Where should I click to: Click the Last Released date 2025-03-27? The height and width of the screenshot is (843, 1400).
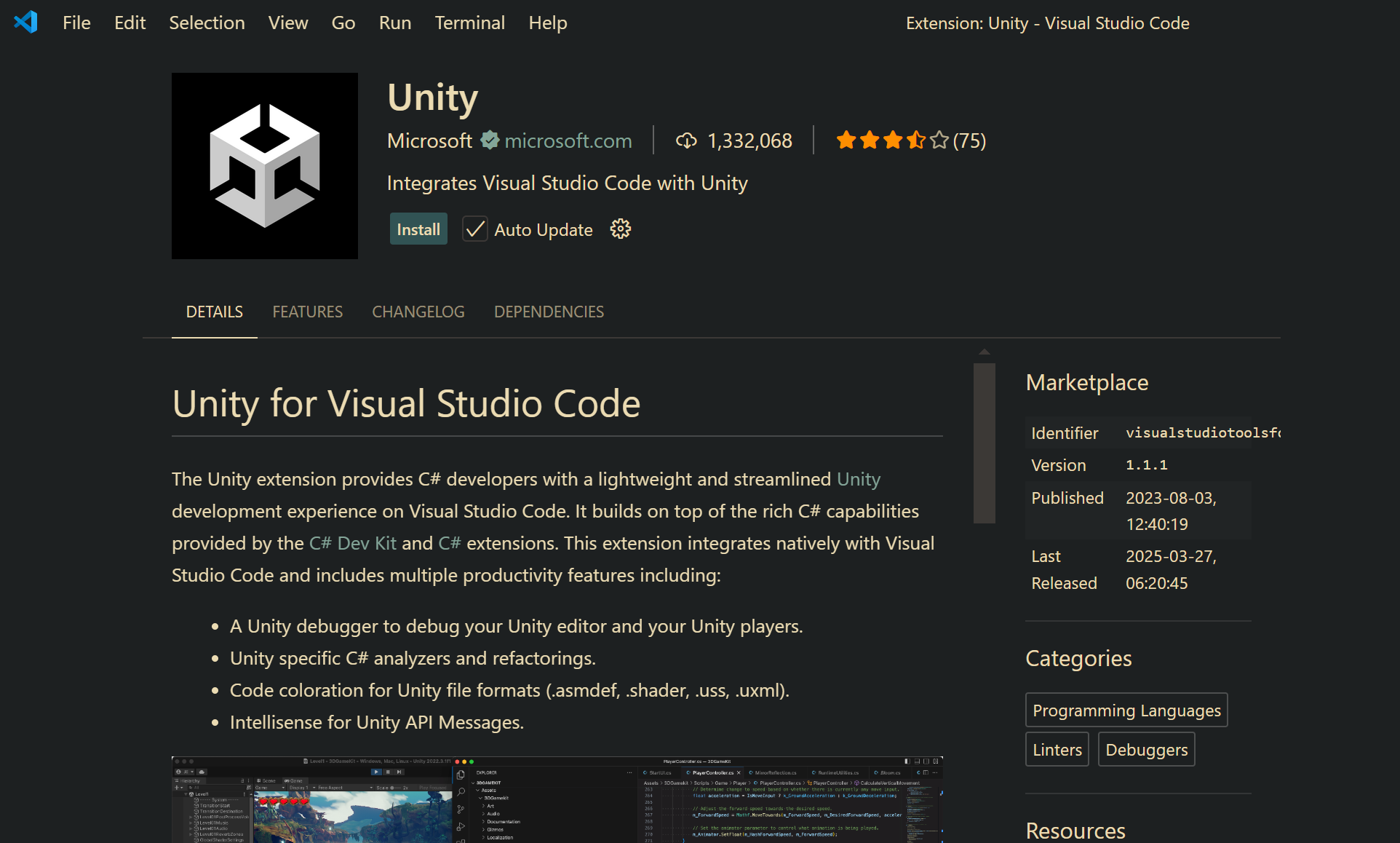pyautogui.click(x=1172, y=569)
